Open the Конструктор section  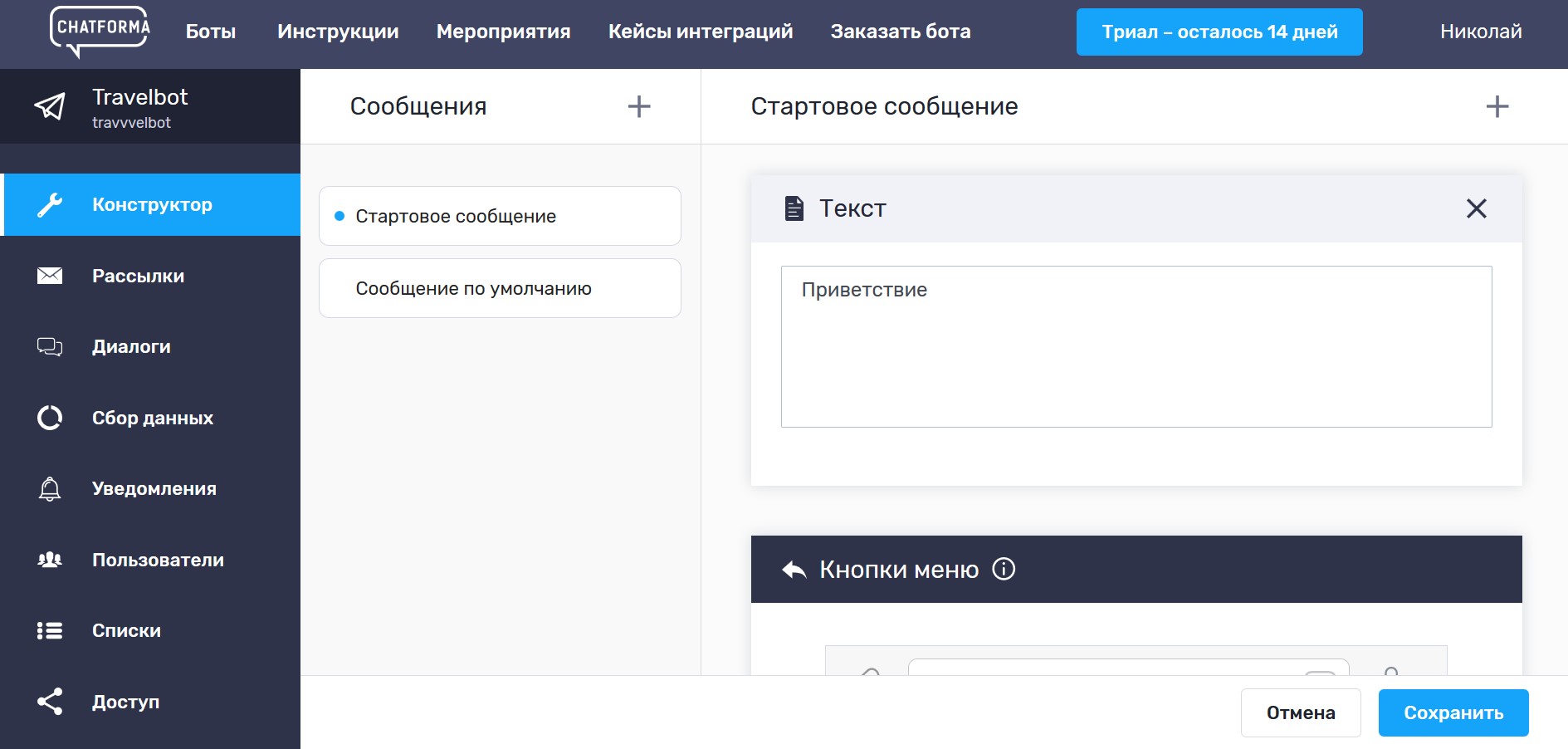point(152,204)
